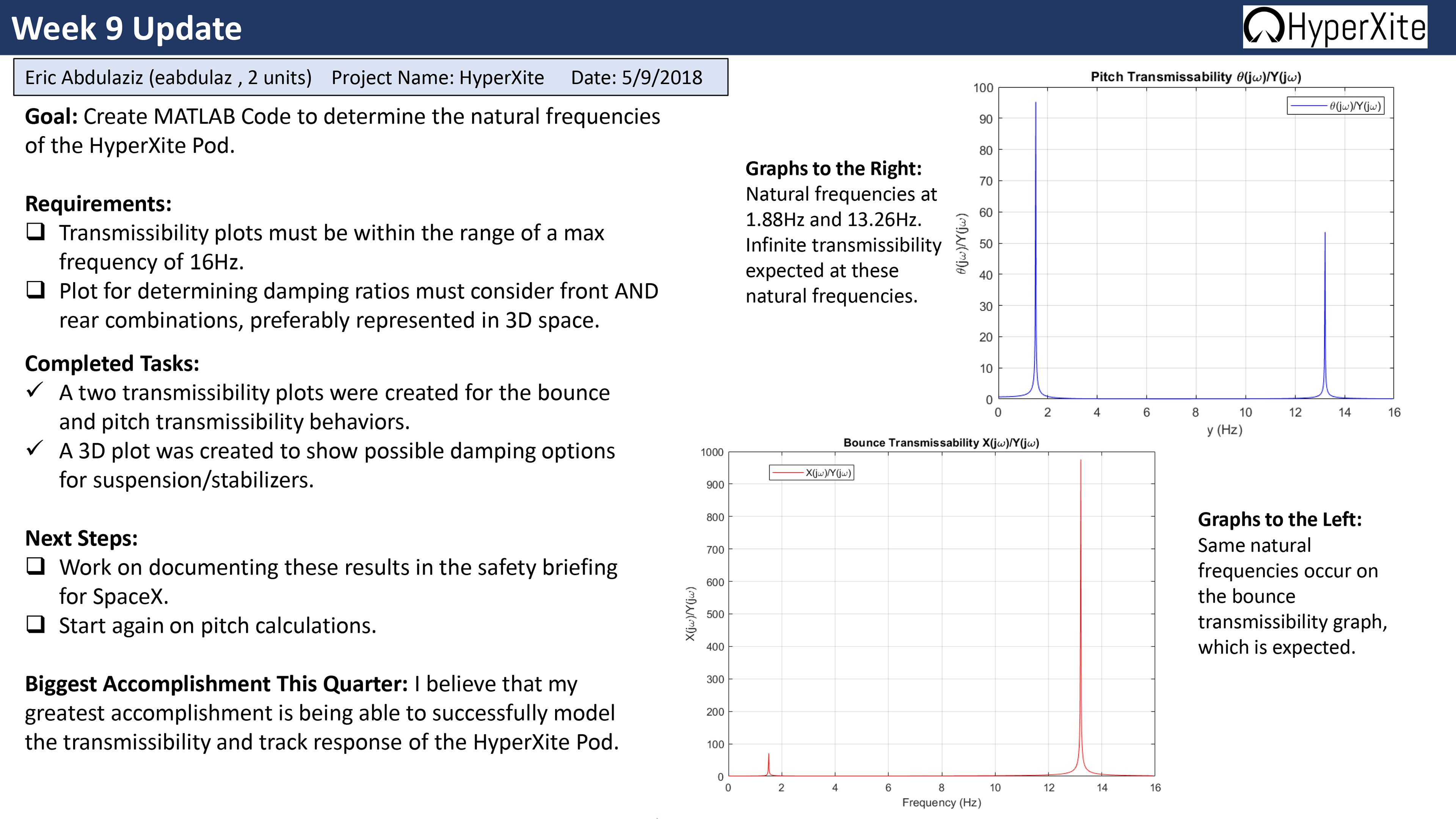Screen dimensions: 1456x819
Task: Click the y (Hz) axis label
Action: [1224, 430]
